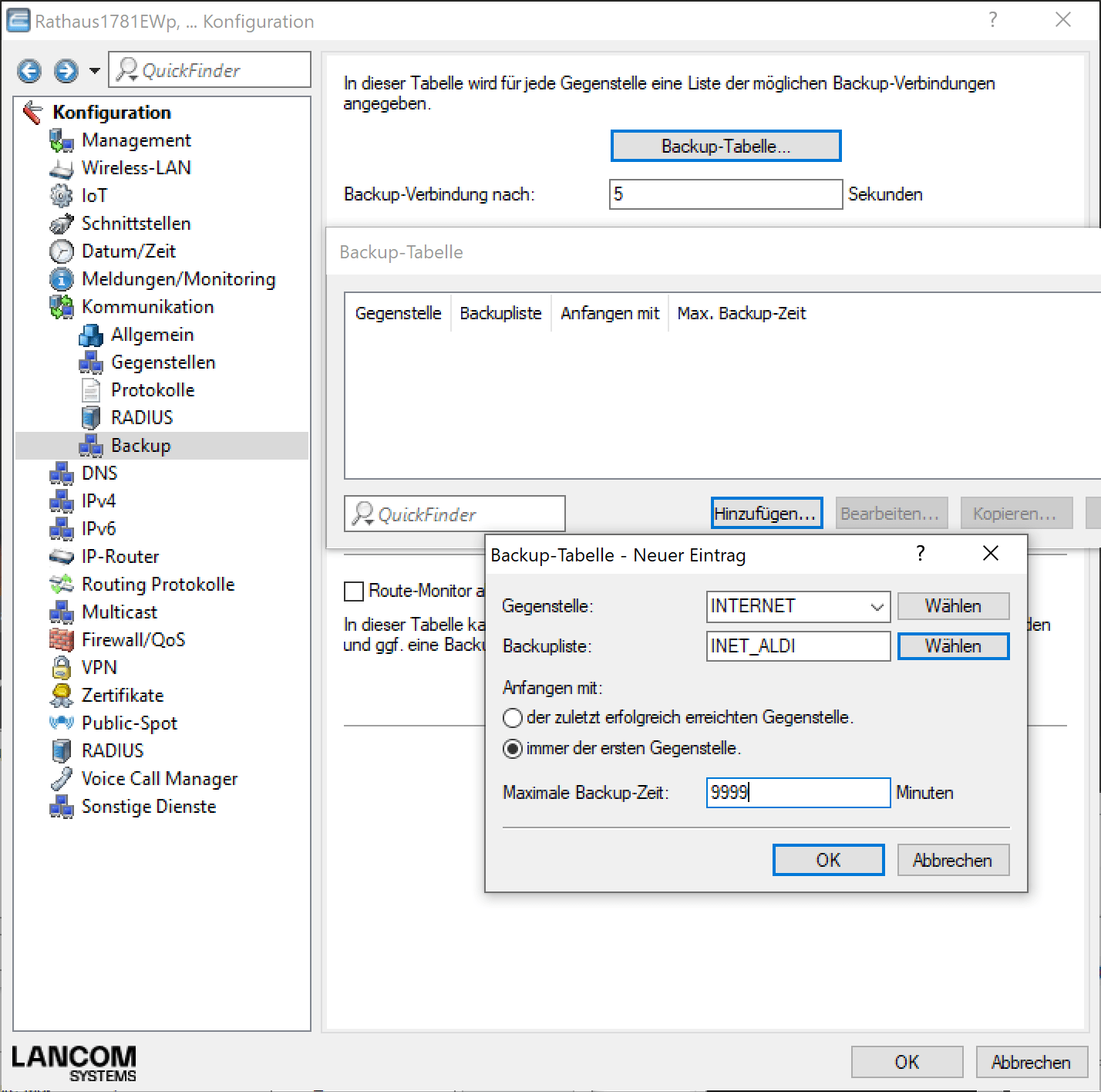Screen dimensions: 1101x1092
Task: Open the Voice Call Manager section
Action: pos(160,778)
